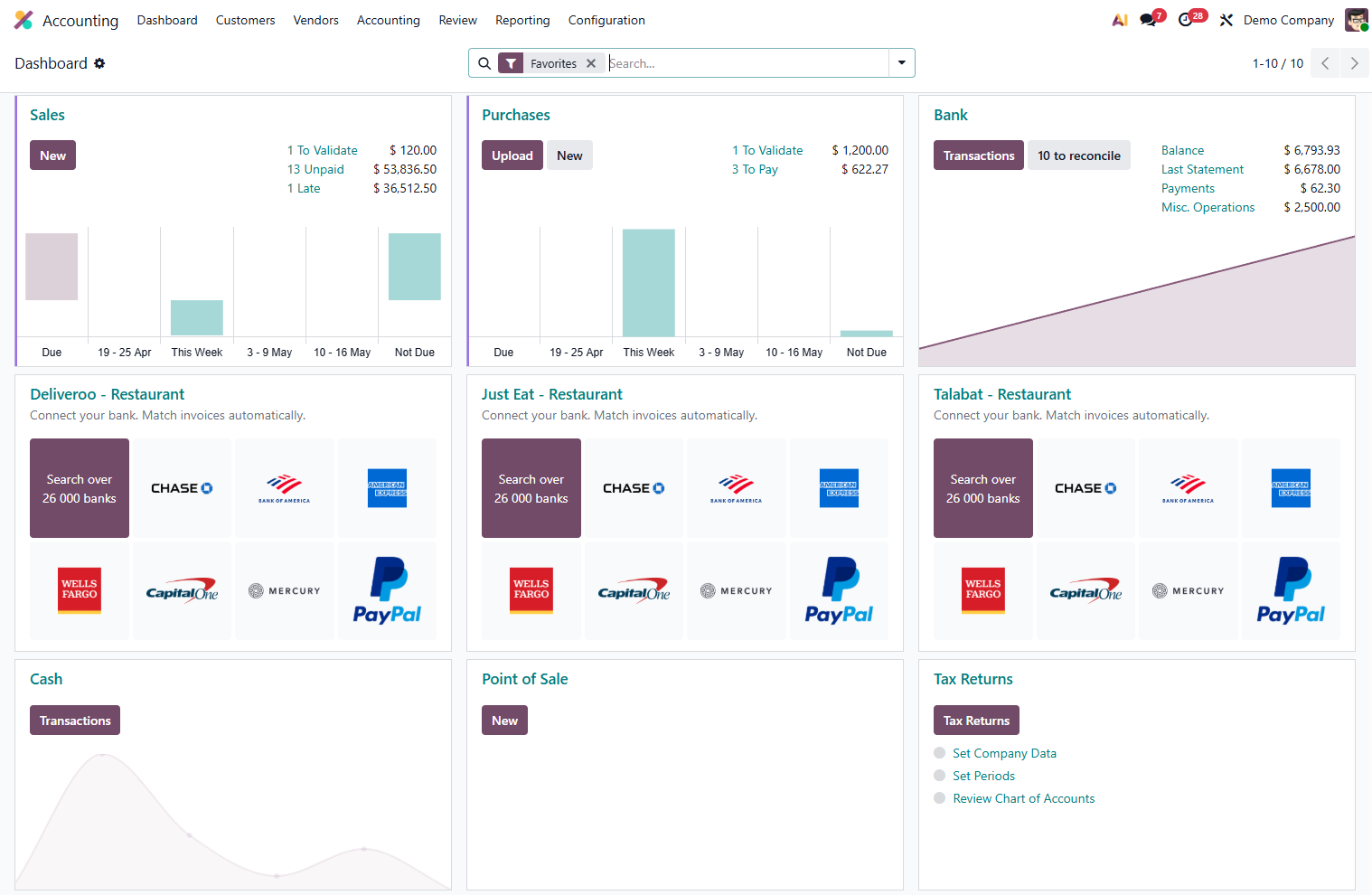
Task: Click the Tax Returns button
Action: pos(976,721)
